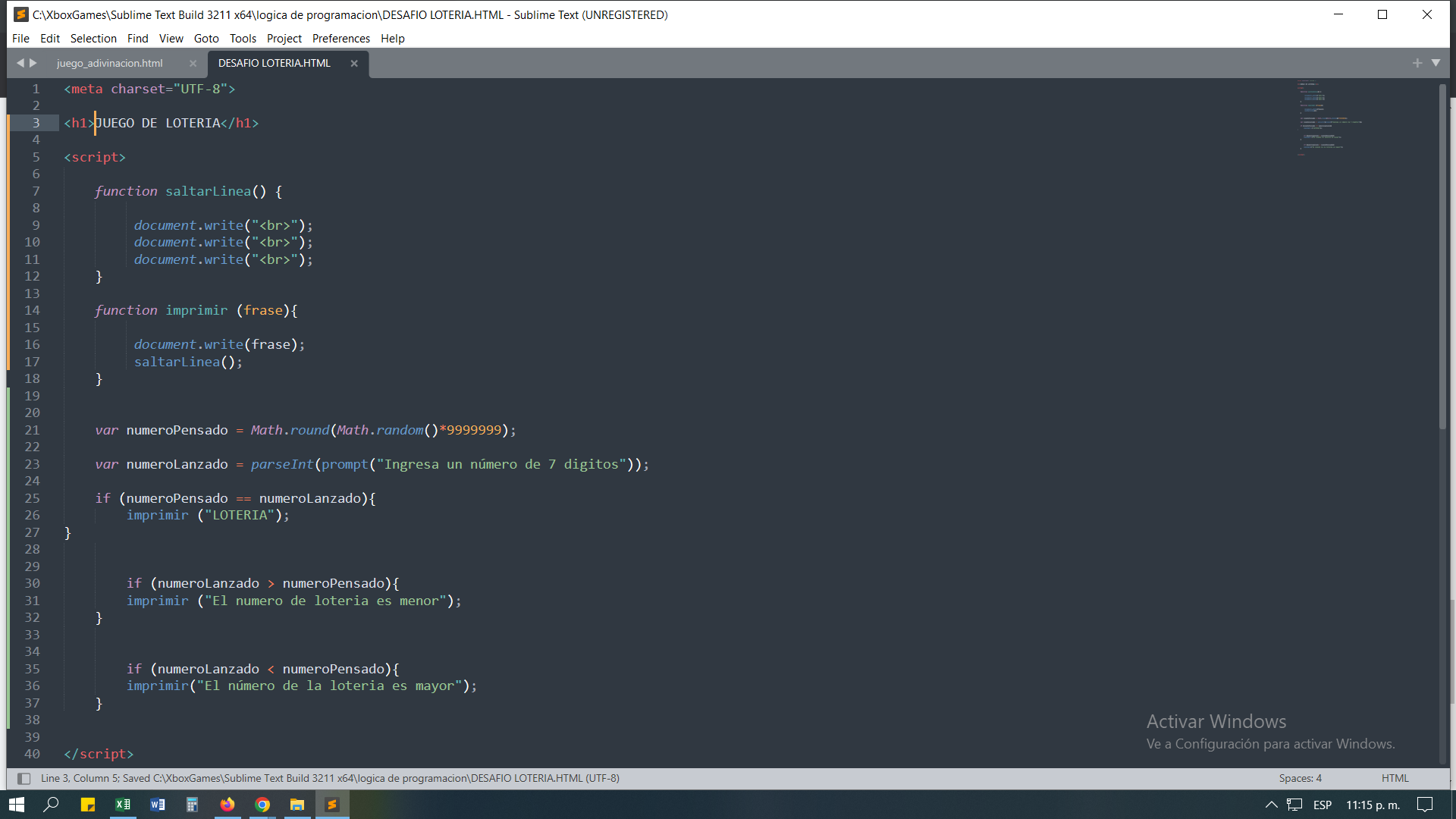The width and height of the screenshot is (1456, 819).
Task: Click "El número de la loteria es mayor" string
Action: [330, 686]
